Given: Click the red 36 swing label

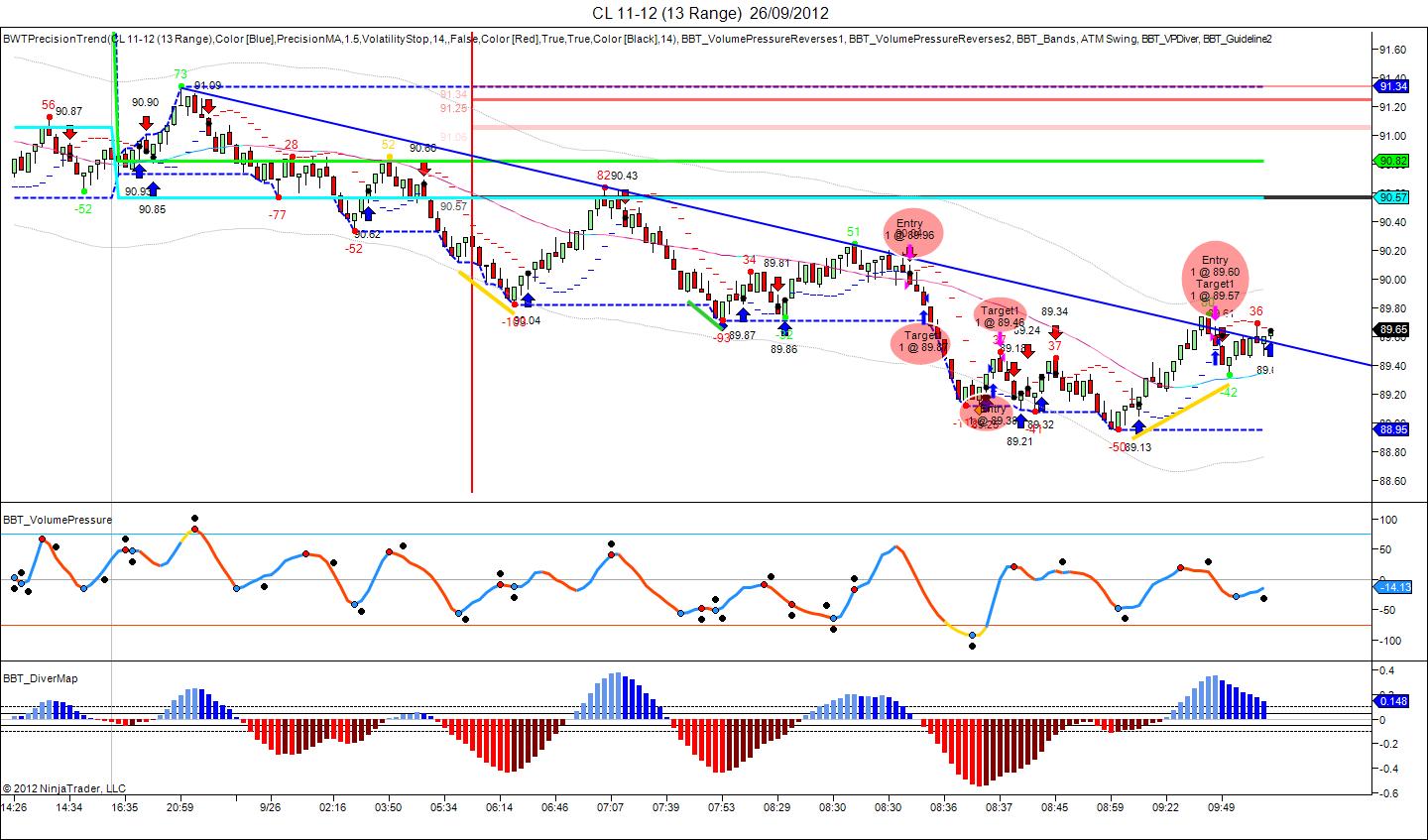Looking at the screenshot, I should [1256, 311].
